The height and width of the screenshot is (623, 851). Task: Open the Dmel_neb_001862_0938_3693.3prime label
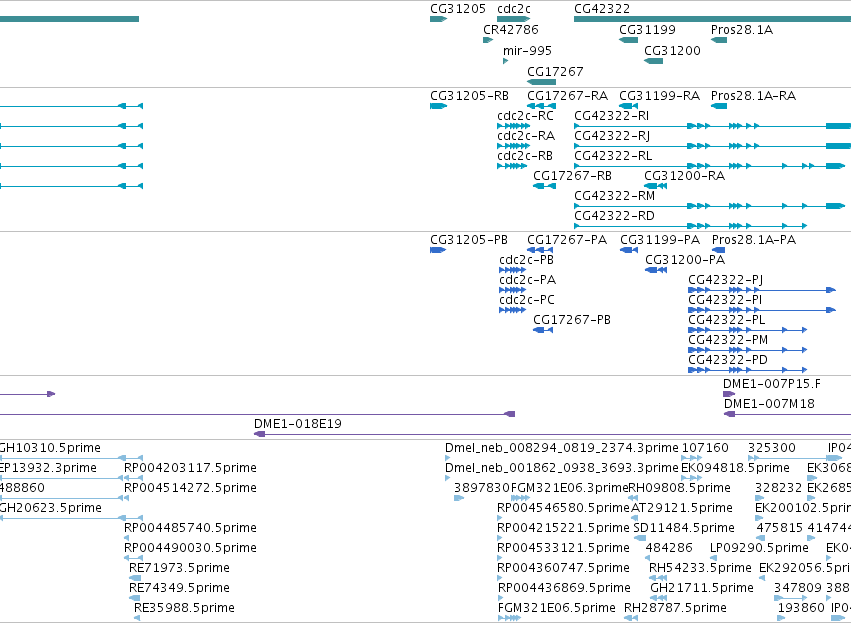(x=561, y=468)
